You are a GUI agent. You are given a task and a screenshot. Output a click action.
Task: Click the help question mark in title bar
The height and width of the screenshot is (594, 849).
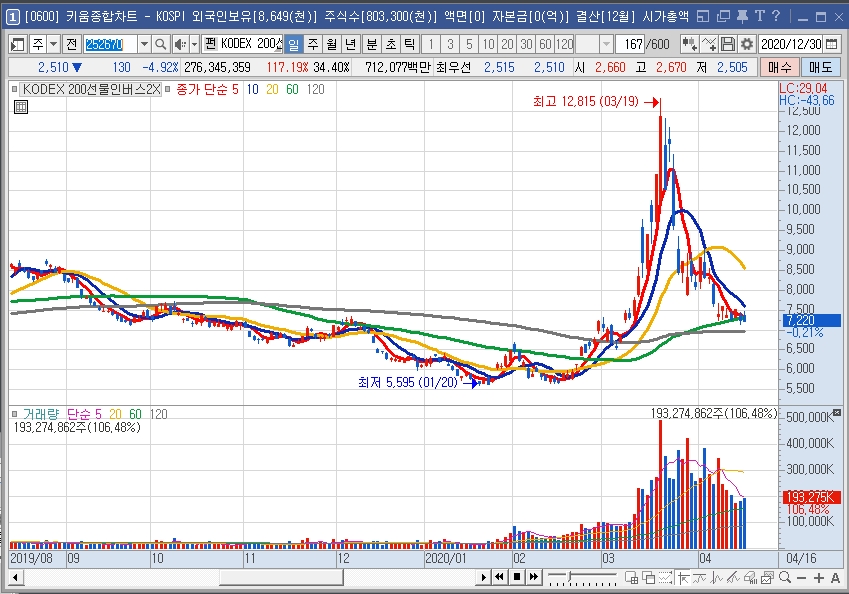[x=776, y=16]
